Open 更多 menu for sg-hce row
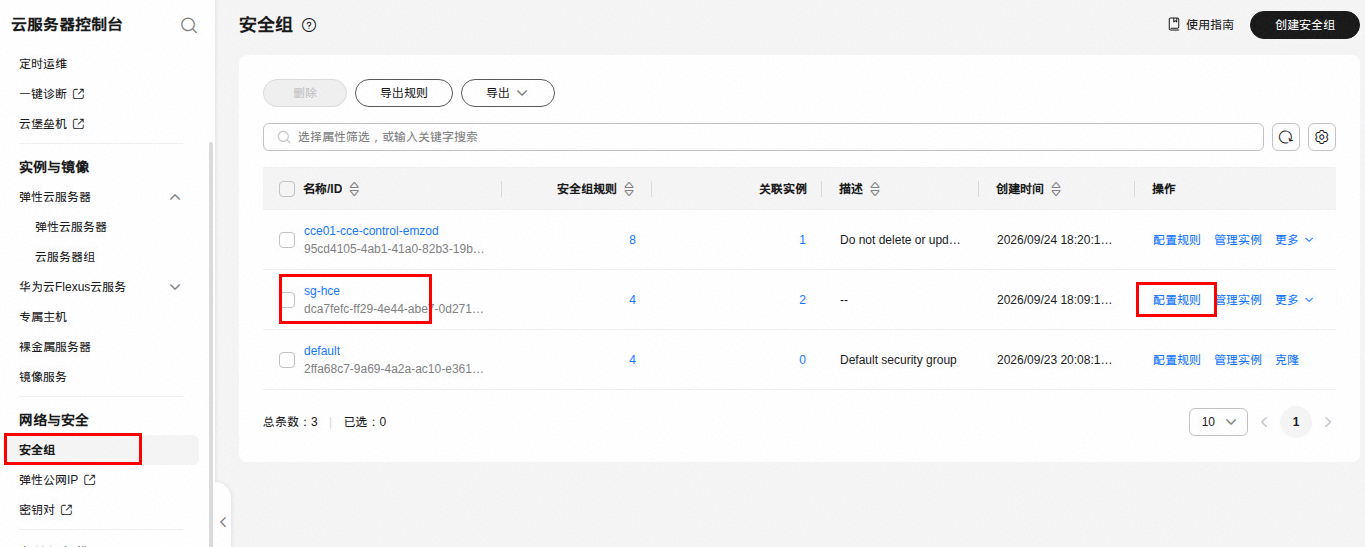 pos(1294,300)
